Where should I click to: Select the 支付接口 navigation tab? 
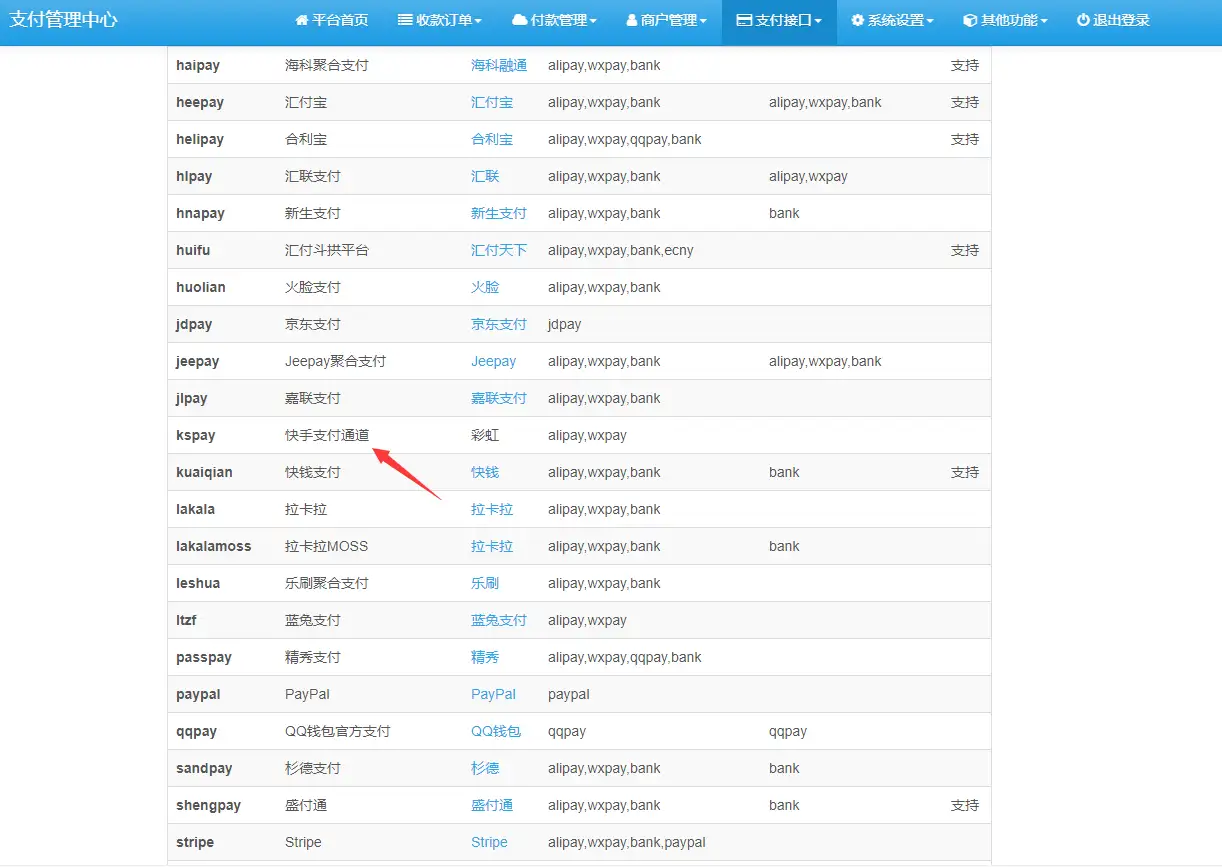[x=779, y=20]
